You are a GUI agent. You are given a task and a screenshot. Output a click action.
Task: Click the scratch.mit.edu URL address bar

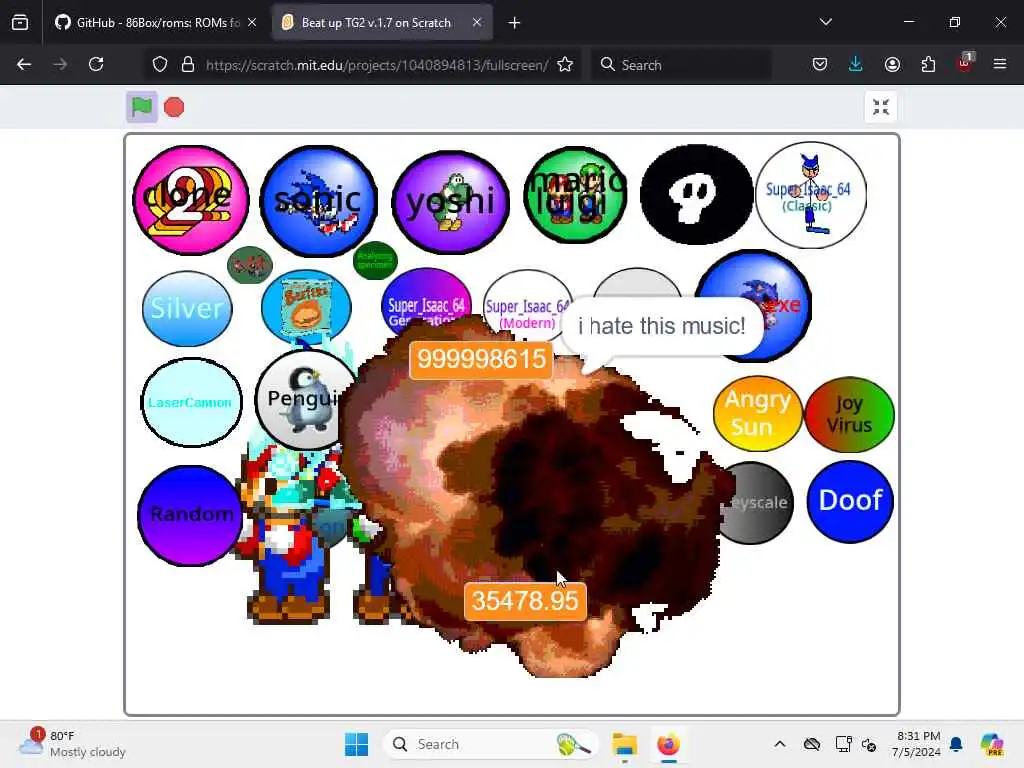[377, 65]
